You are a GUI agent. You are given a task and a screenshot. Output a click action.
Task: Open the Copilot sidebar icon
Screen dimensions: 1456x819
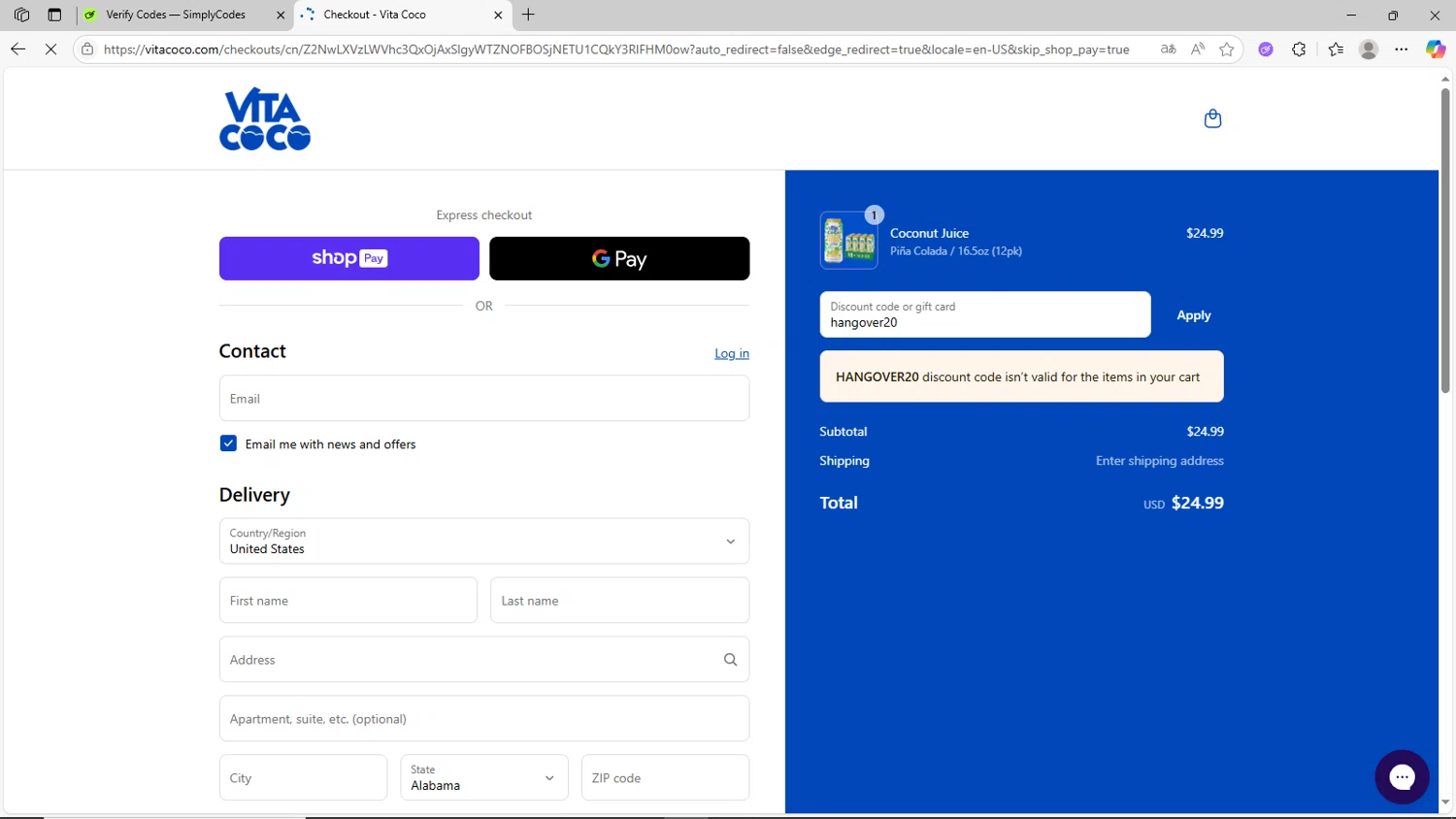tap(1435, 49)
